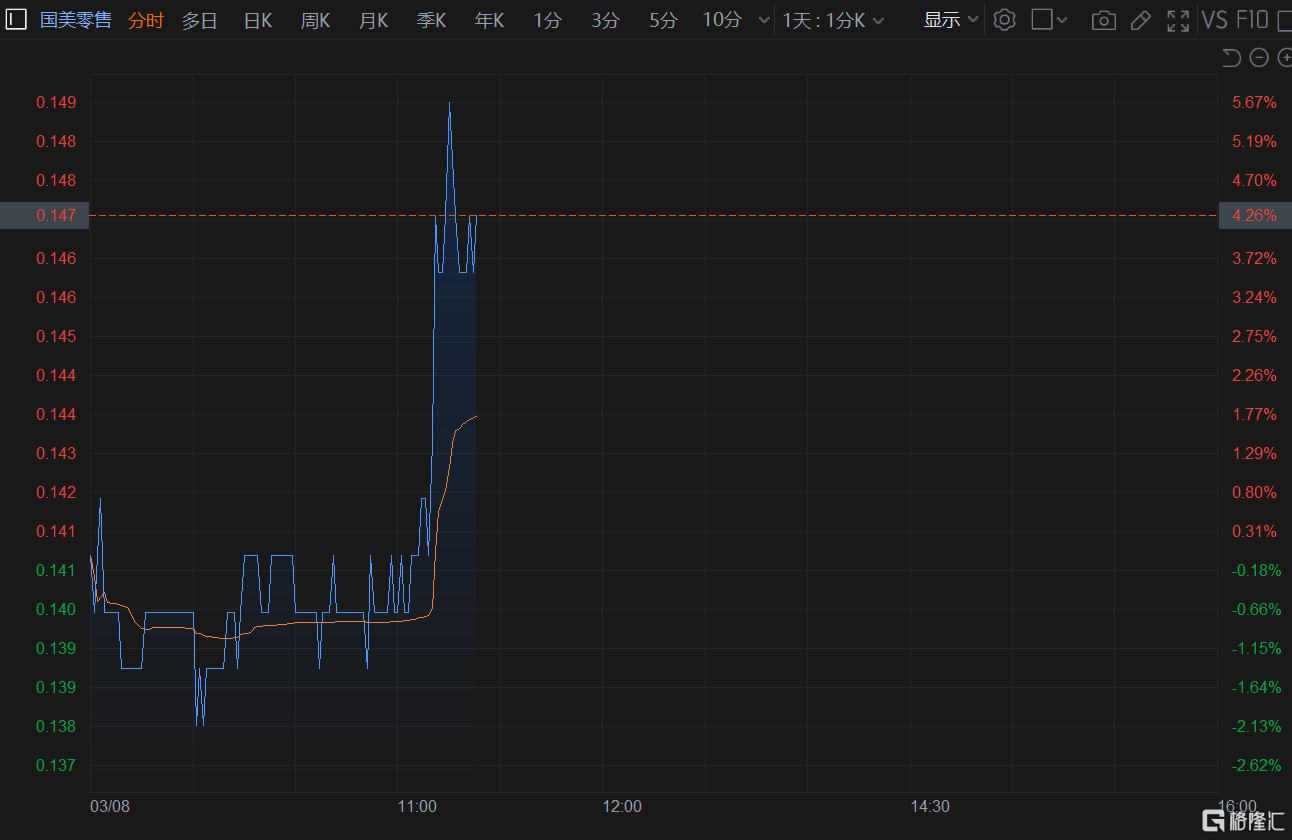Screen dimensions: 1292x840
Task: Reset chart view with undo arrow
Action: coord(1232,58)
